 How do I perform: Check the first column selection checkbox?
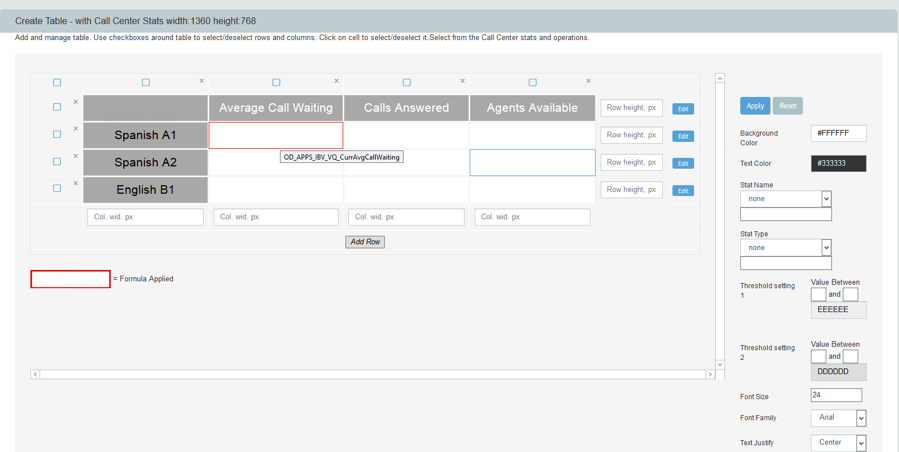pos(146,83)
